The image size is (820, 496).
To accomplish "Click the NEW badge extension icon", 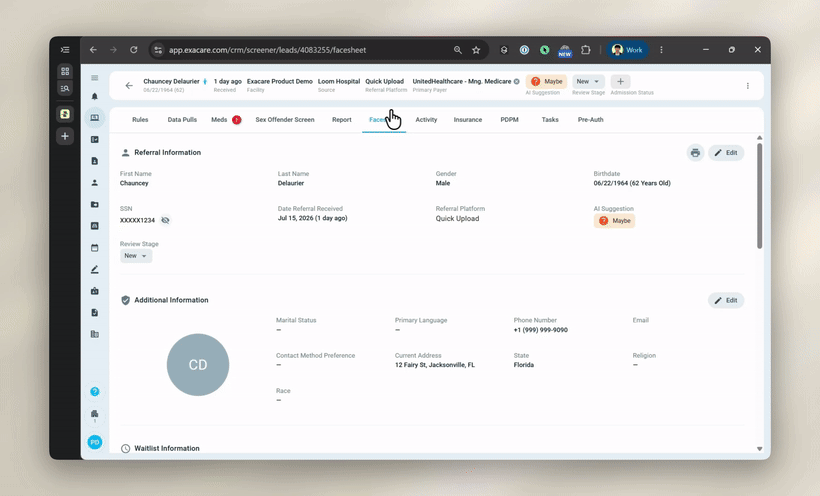I will (565, 51).
